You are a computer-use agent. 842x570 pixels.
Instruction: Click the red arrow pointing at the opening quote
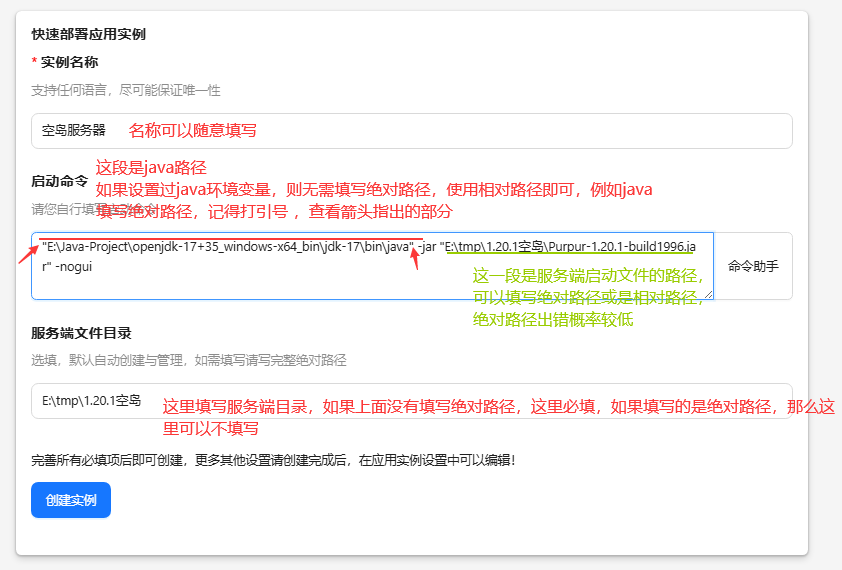click(26, 250)
